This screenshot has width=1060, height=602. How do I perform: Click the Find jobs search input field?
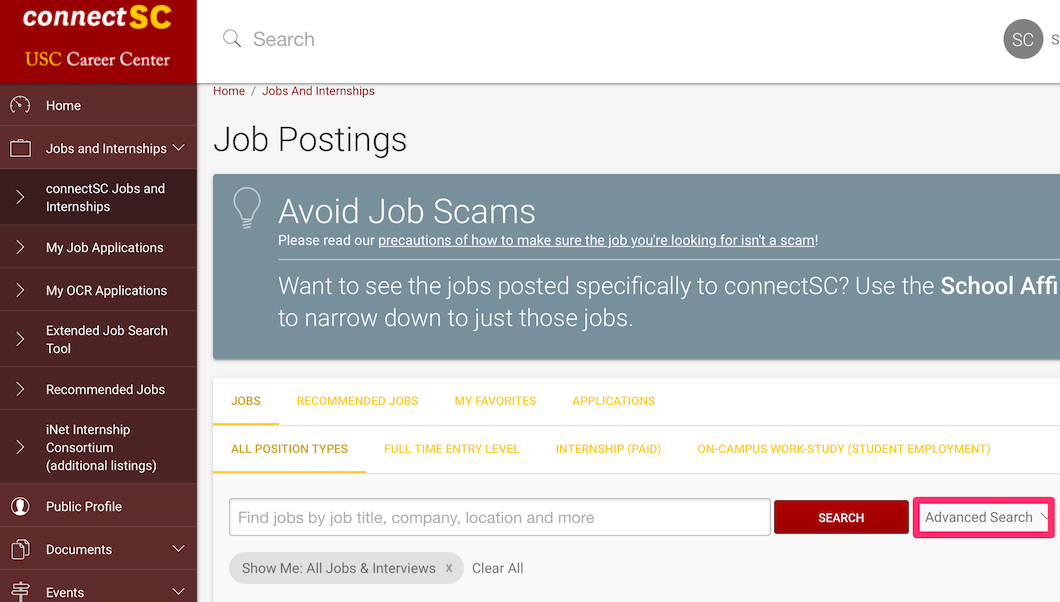tap(500, 518)
